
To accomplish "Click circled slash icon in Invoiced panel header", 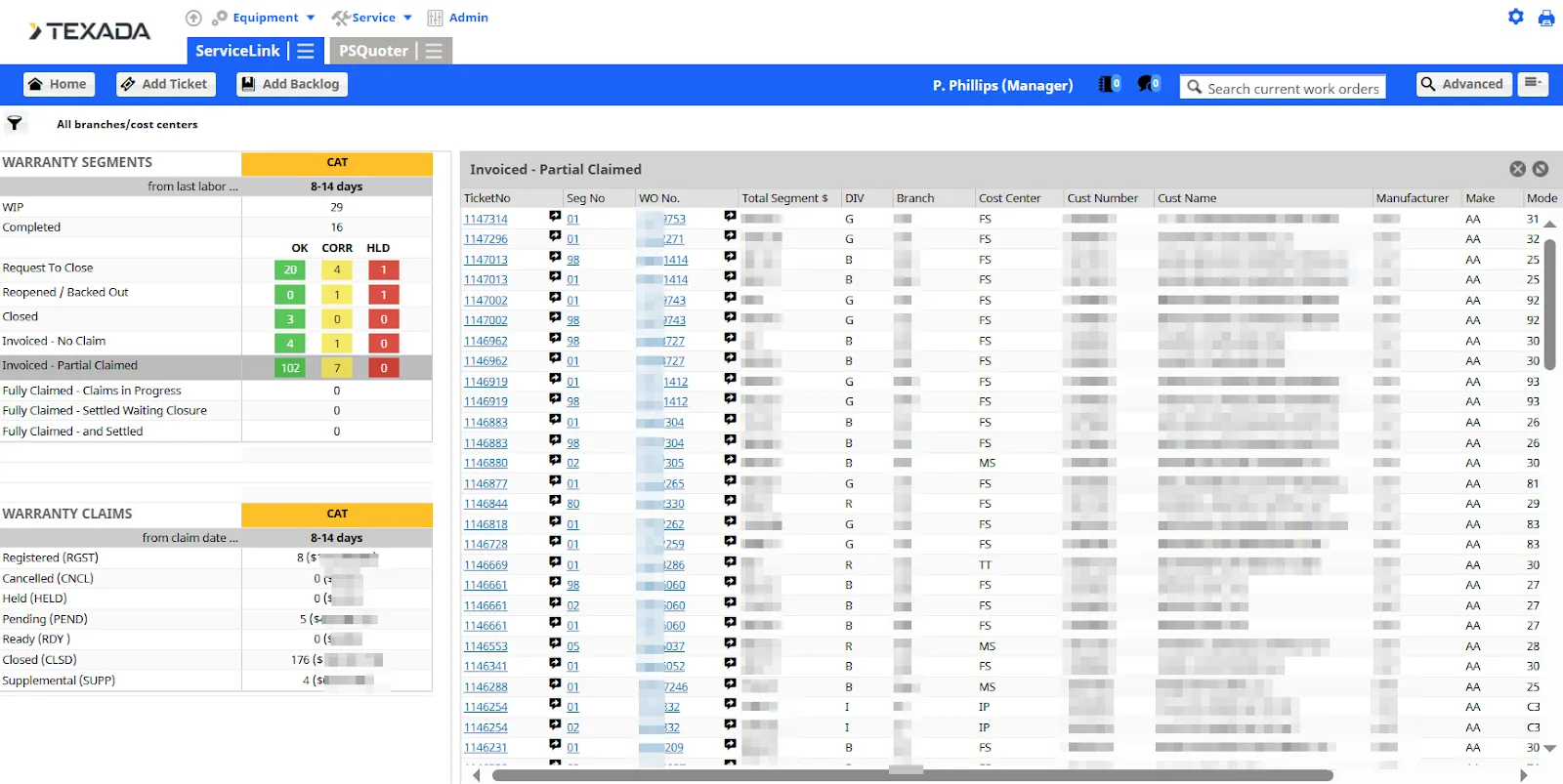I will [x=1541, y=169].
